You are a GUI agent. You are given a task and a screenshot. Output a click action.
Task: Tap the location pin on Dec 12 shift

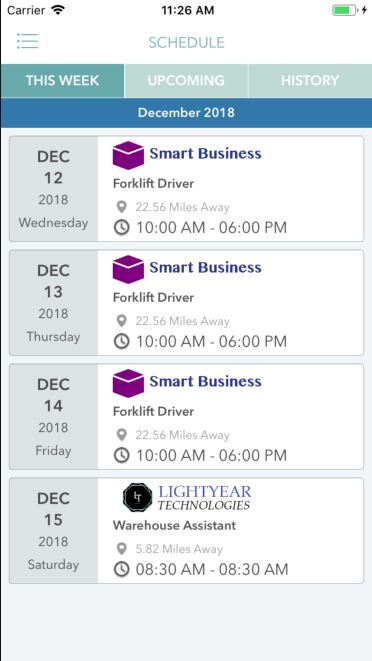pyautogui.click(x=121, y=207)
